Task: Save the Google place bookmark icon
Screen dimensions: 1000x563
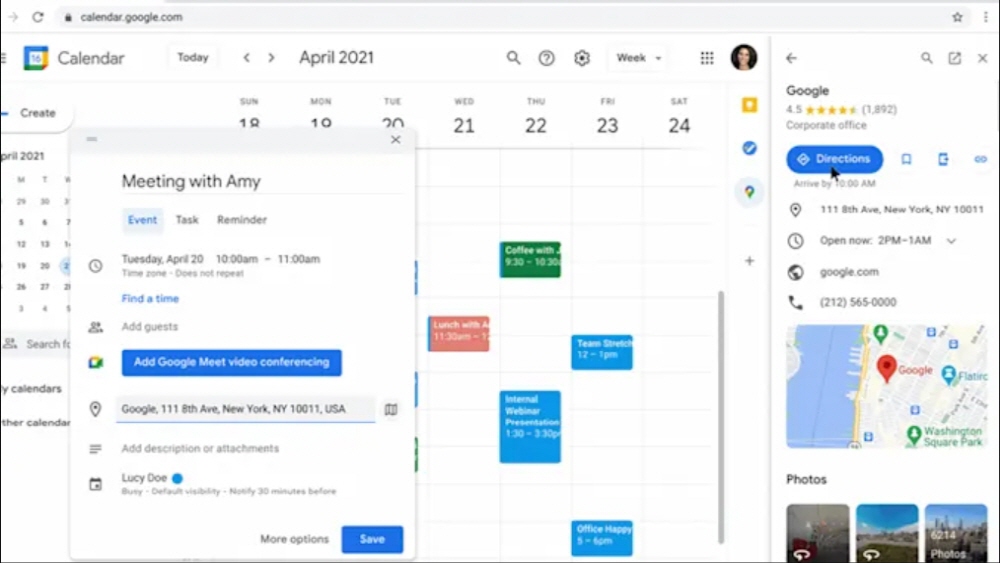Action: pos(906,159)
